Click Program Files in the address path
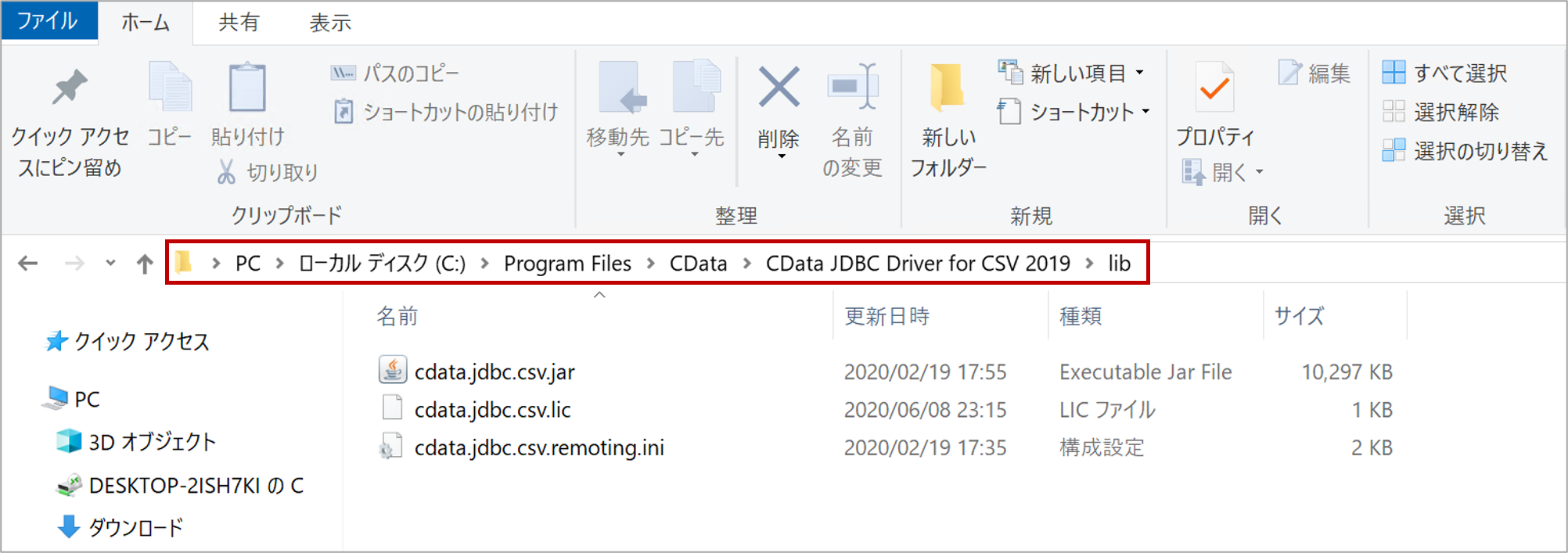Screen dimensions: 1568x553 (567, 264)
